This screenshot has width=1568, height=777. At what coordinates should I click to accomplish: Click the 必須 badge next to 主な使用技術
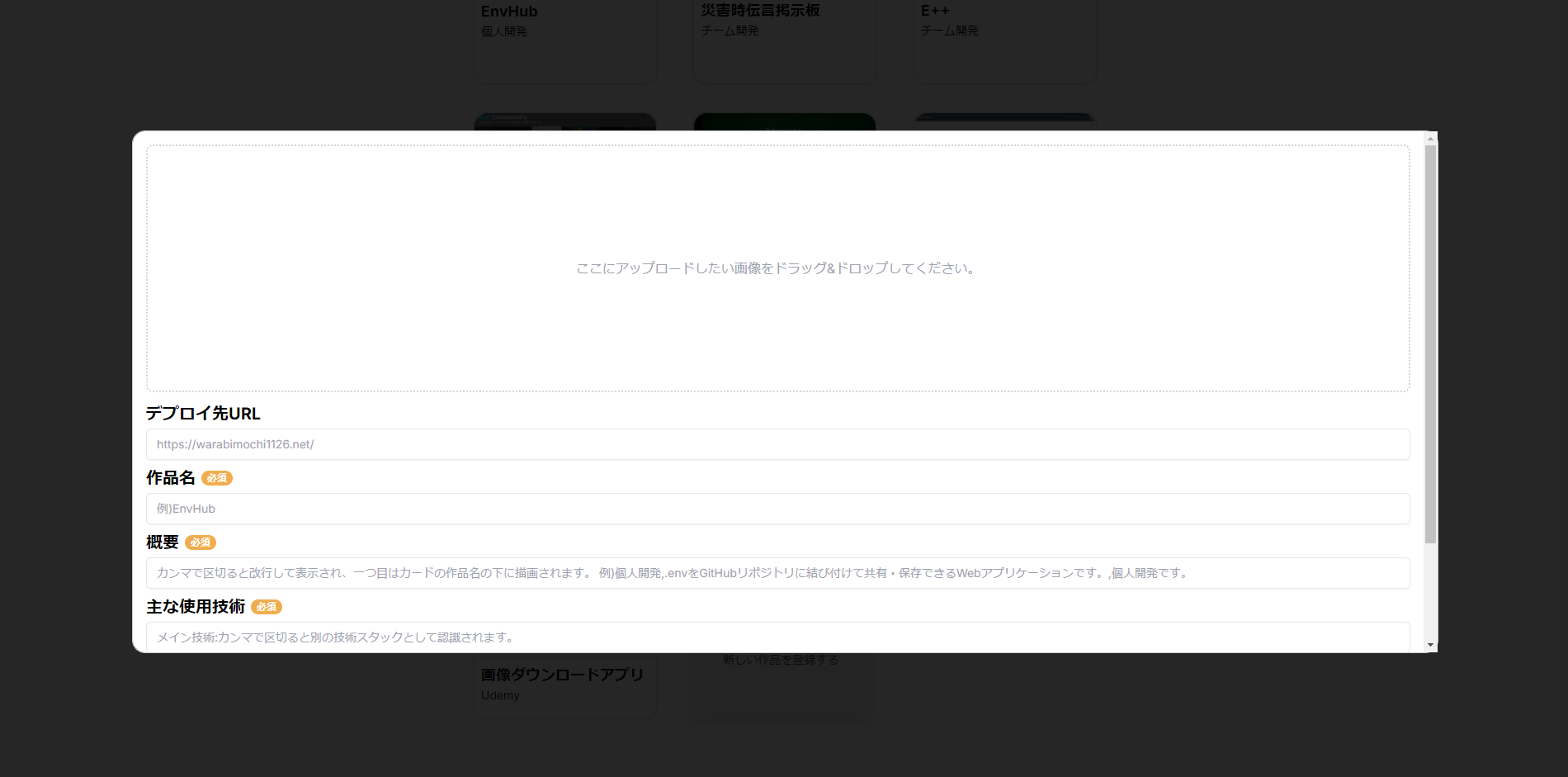click(267, 607)
